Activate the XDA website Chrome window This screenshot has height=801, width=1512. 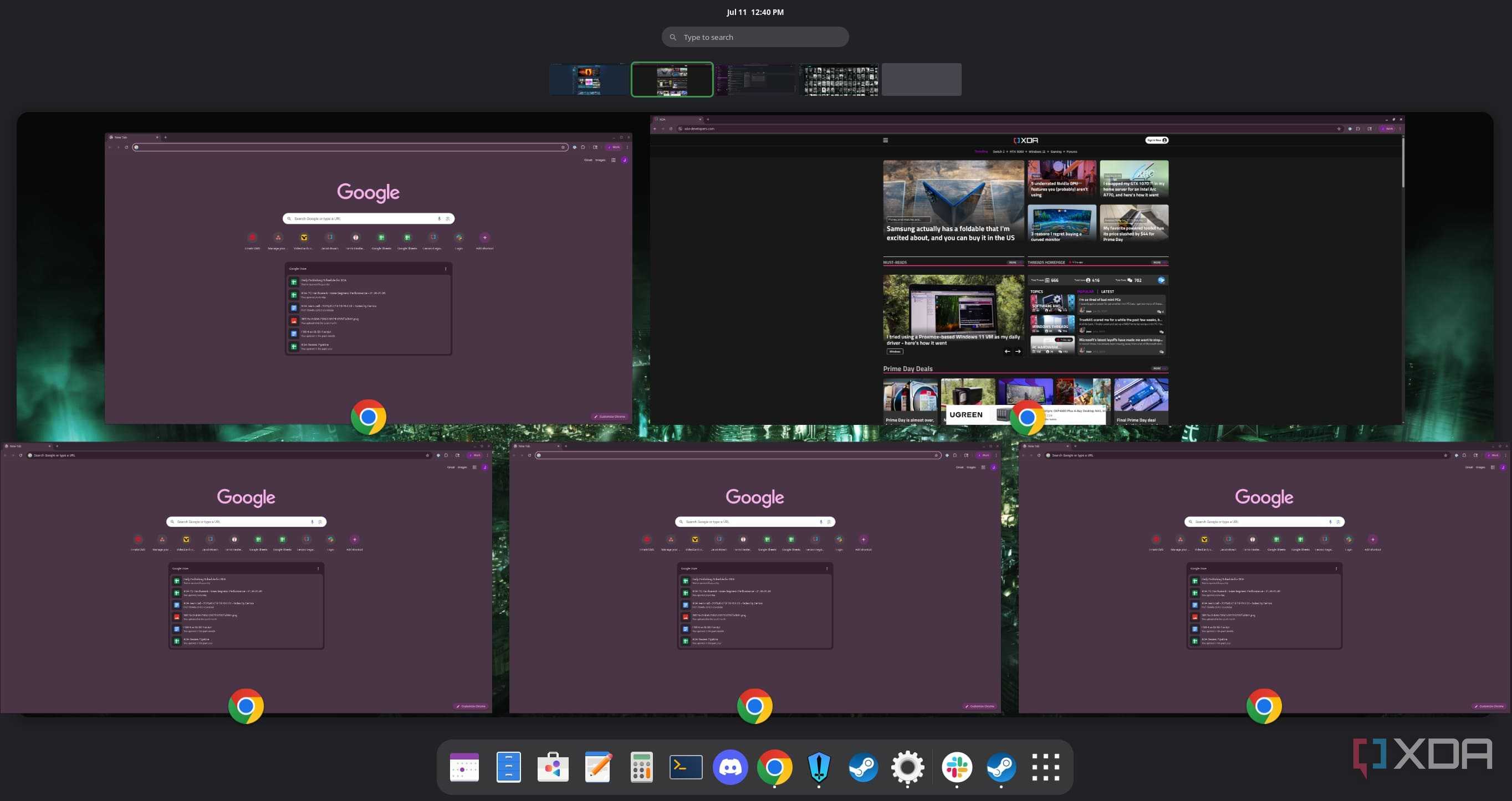click(x=1027, y=270)
